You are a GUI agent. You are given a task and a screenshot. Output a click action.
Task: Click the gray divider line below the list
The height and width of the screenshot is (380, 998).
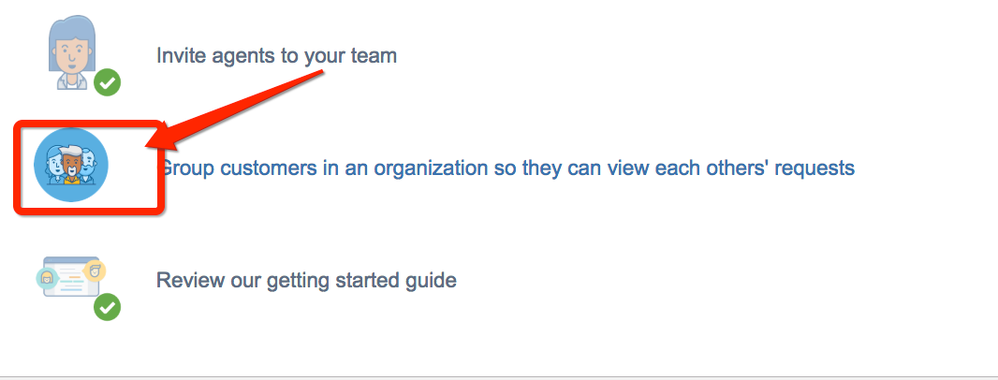[499, 377]
